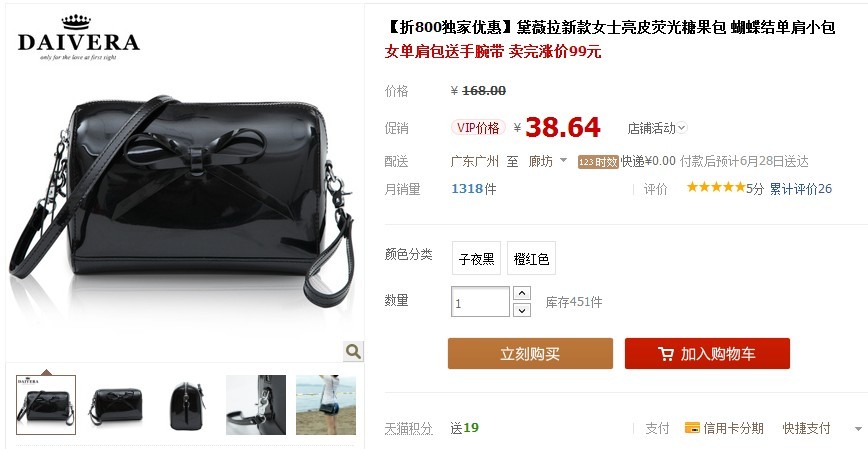
Task: Expand the 快捷支付 payment options arrow
Action: click(x=858, y=429)
